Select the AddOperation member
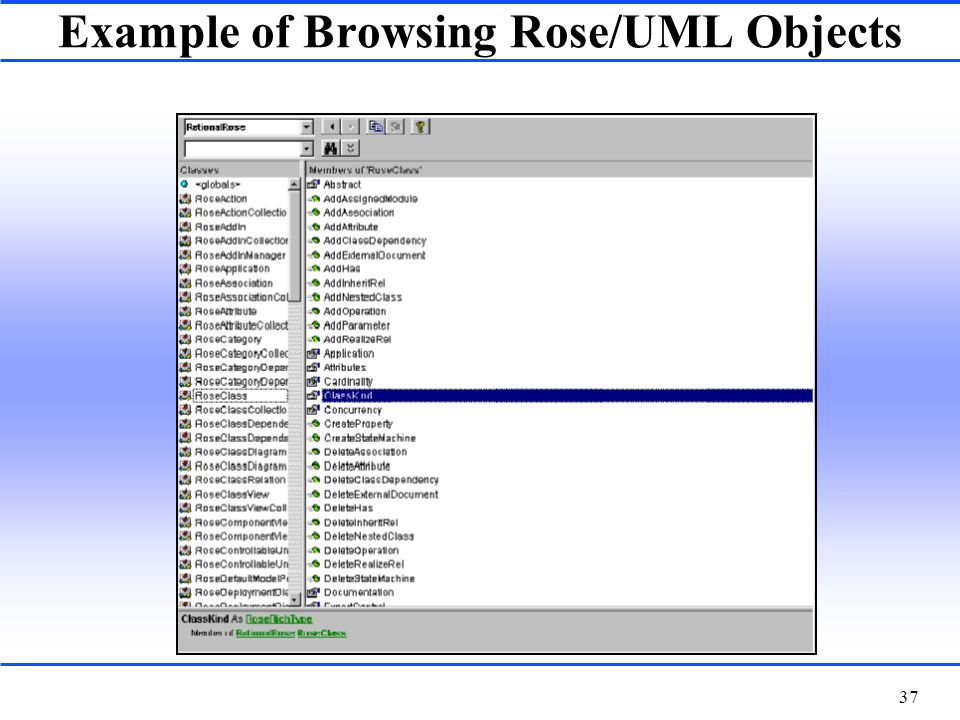Viewport: 960px width, 720px height. coord(354,312)
